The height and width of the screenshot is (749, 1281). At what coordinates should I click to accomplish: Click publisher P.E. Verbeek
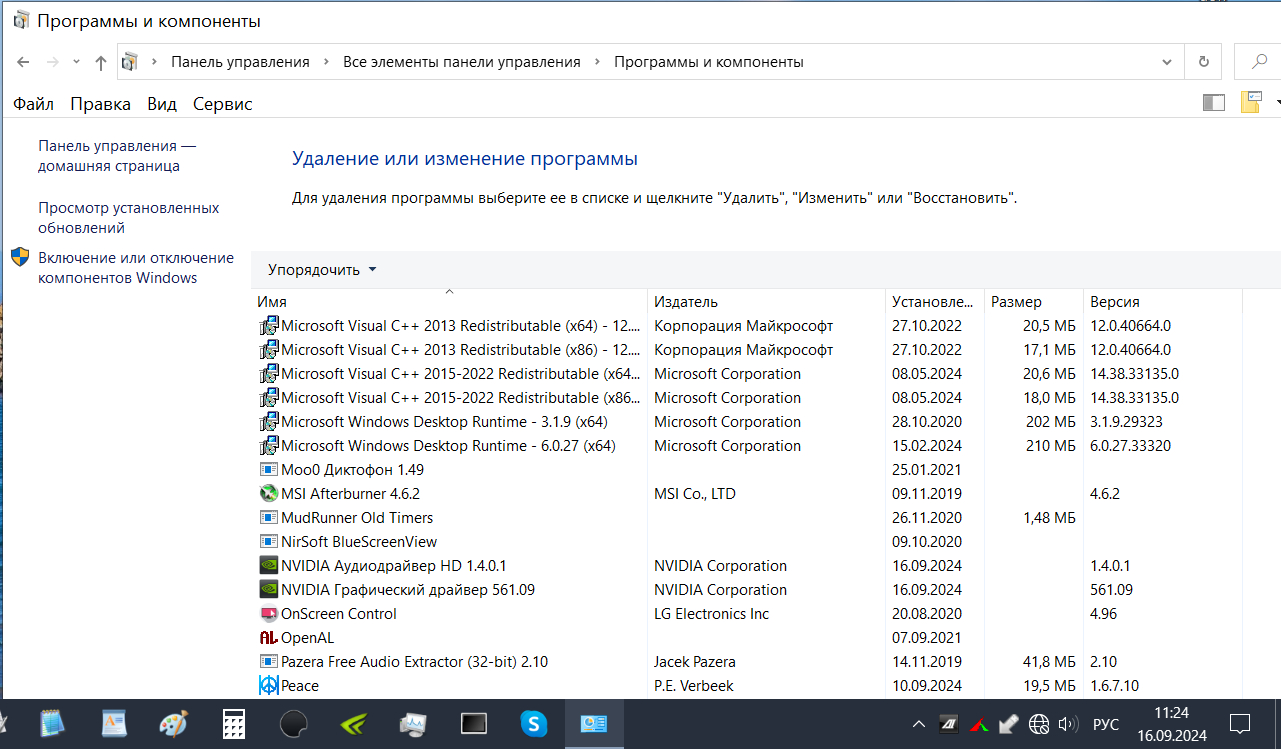[x=695, y=686]
